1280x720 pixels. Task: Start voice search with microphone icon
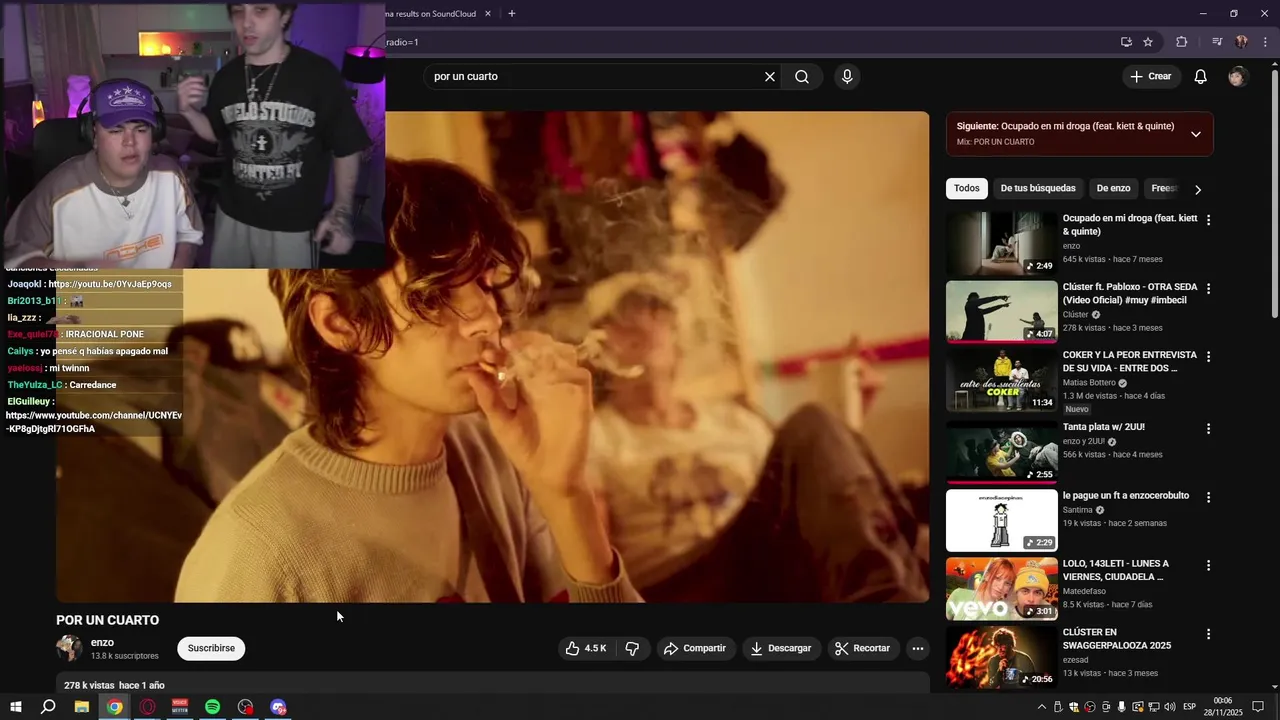click(x=847, y=77)
